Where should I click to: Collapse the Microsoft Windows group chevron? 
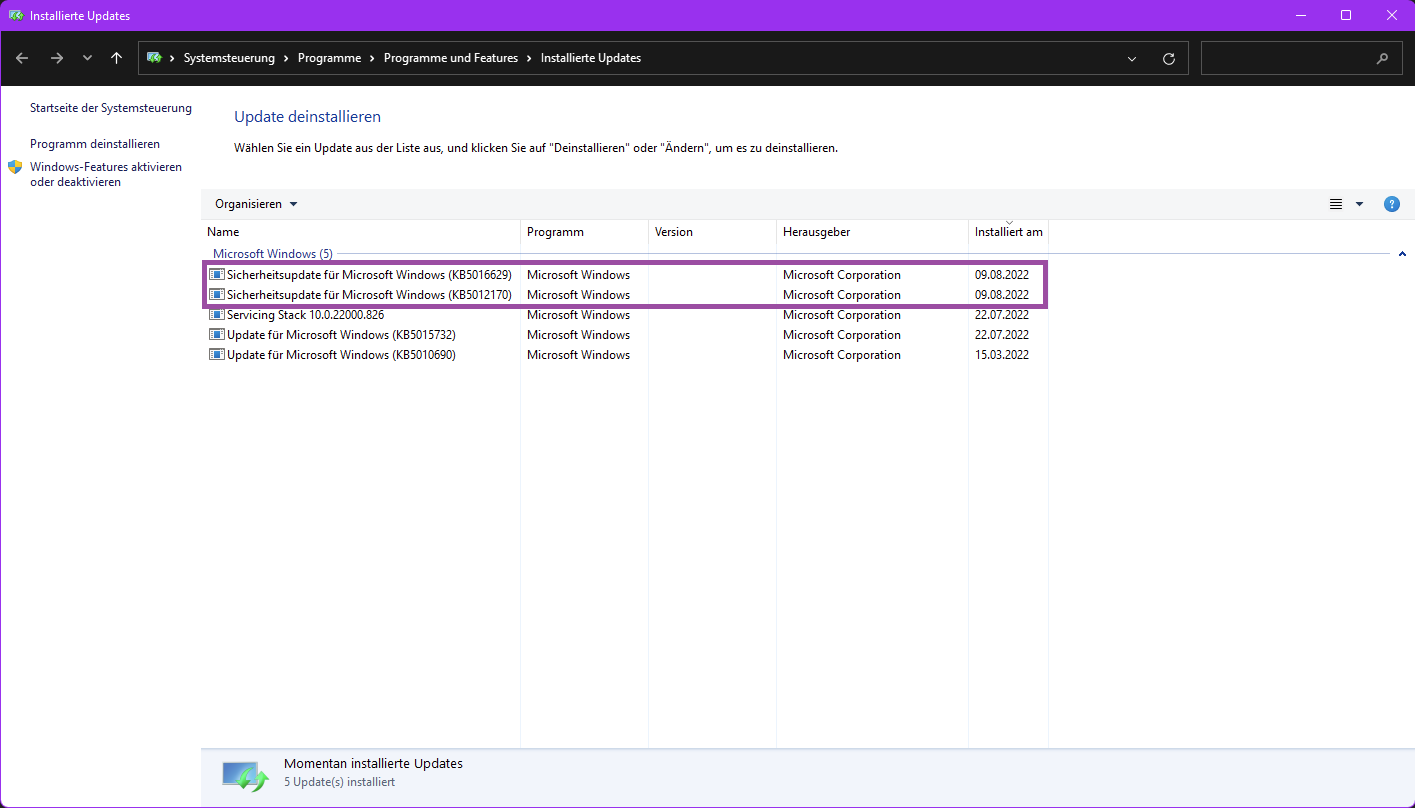[x=1402, y=254]
